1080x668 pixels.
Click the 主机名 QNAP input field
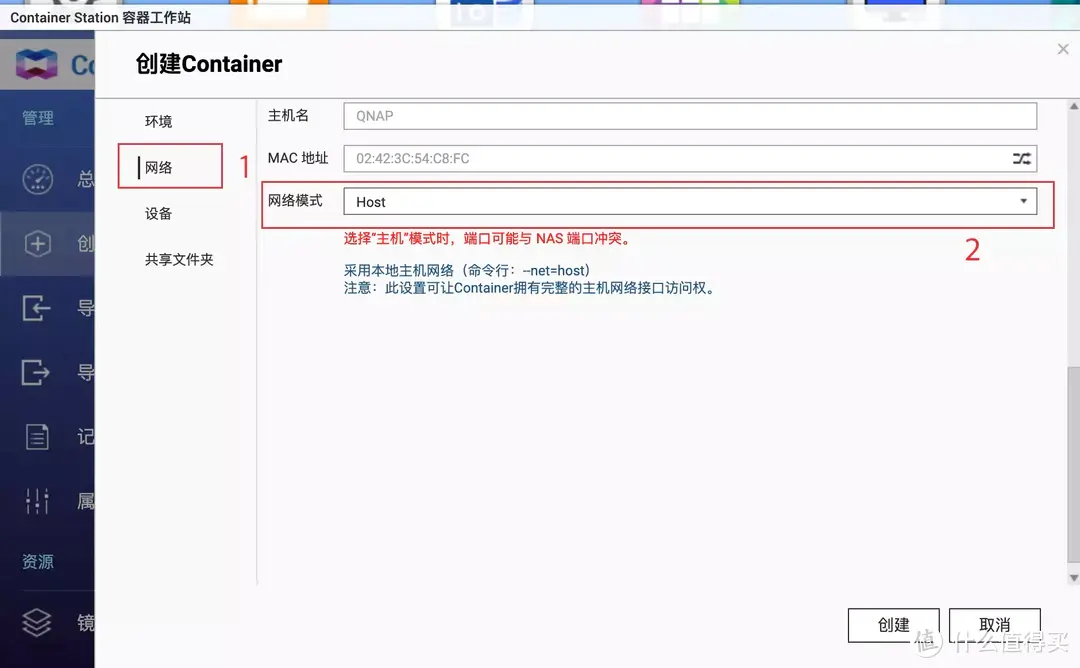(688, 115)
